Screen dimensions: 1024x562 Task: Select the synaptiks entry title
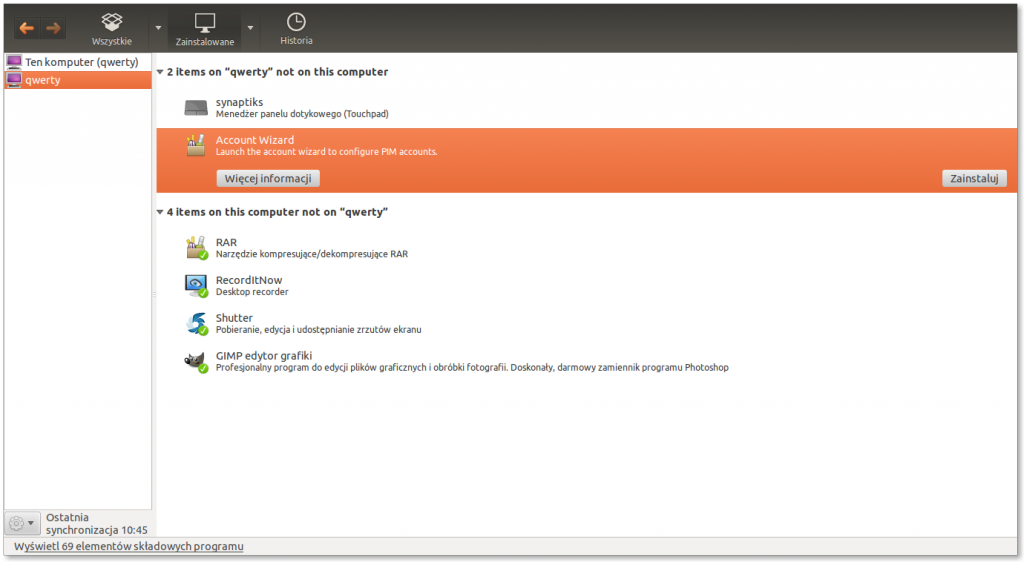(x=239, y=102)
